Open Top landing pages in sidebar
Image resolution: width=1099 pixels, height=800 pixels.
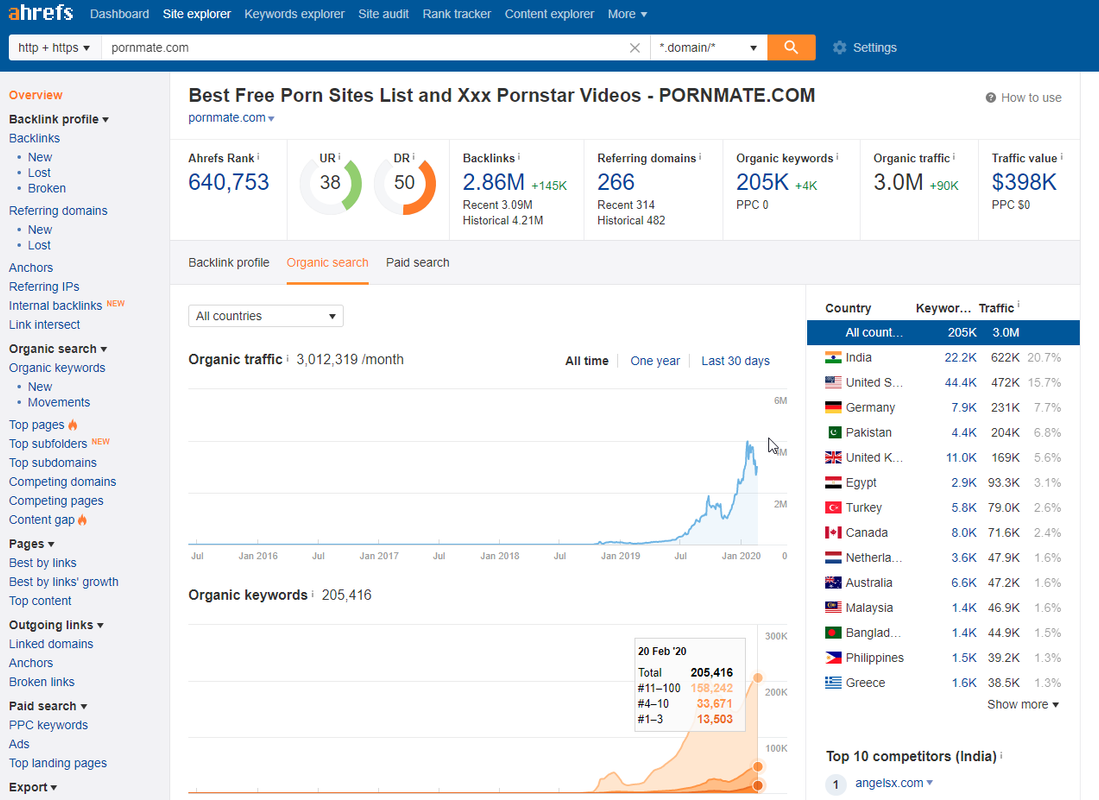[x=58, y=763]
